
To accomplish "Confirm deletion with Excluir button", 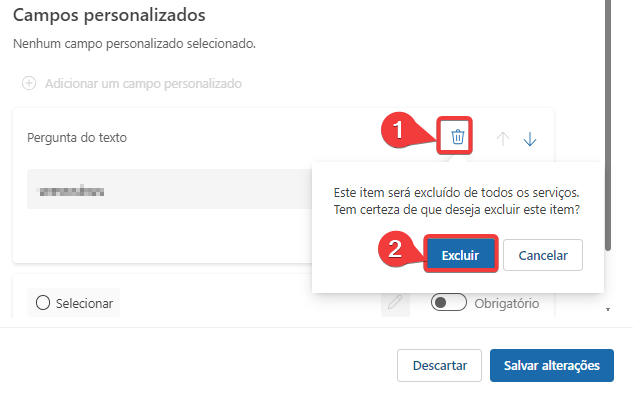I will coord(461,255).
